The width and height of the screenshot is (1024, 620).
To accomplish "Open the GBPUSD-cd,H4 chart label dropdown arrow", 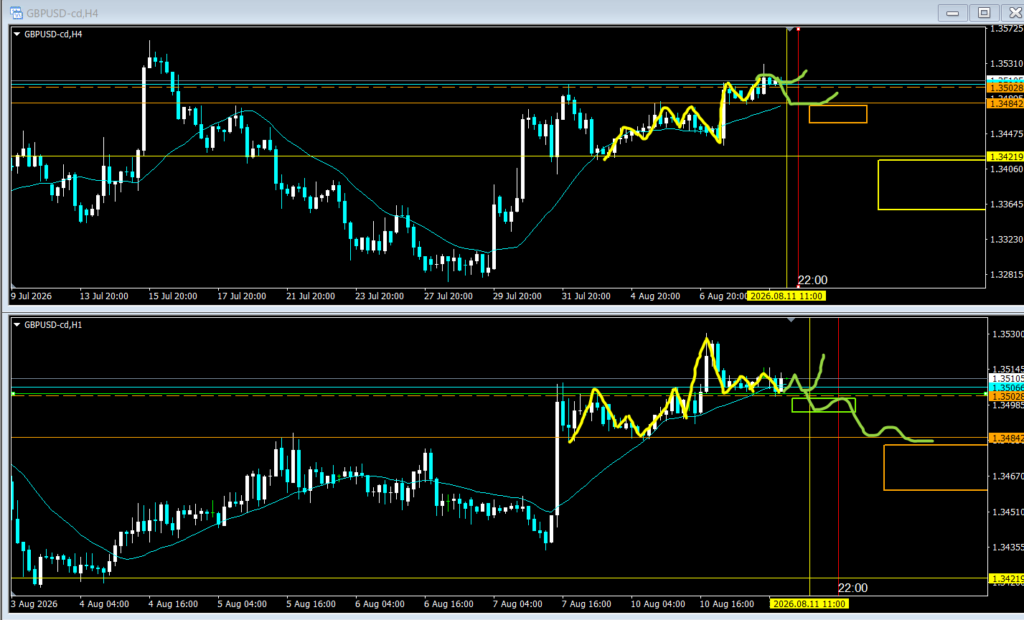I will 17,34.
